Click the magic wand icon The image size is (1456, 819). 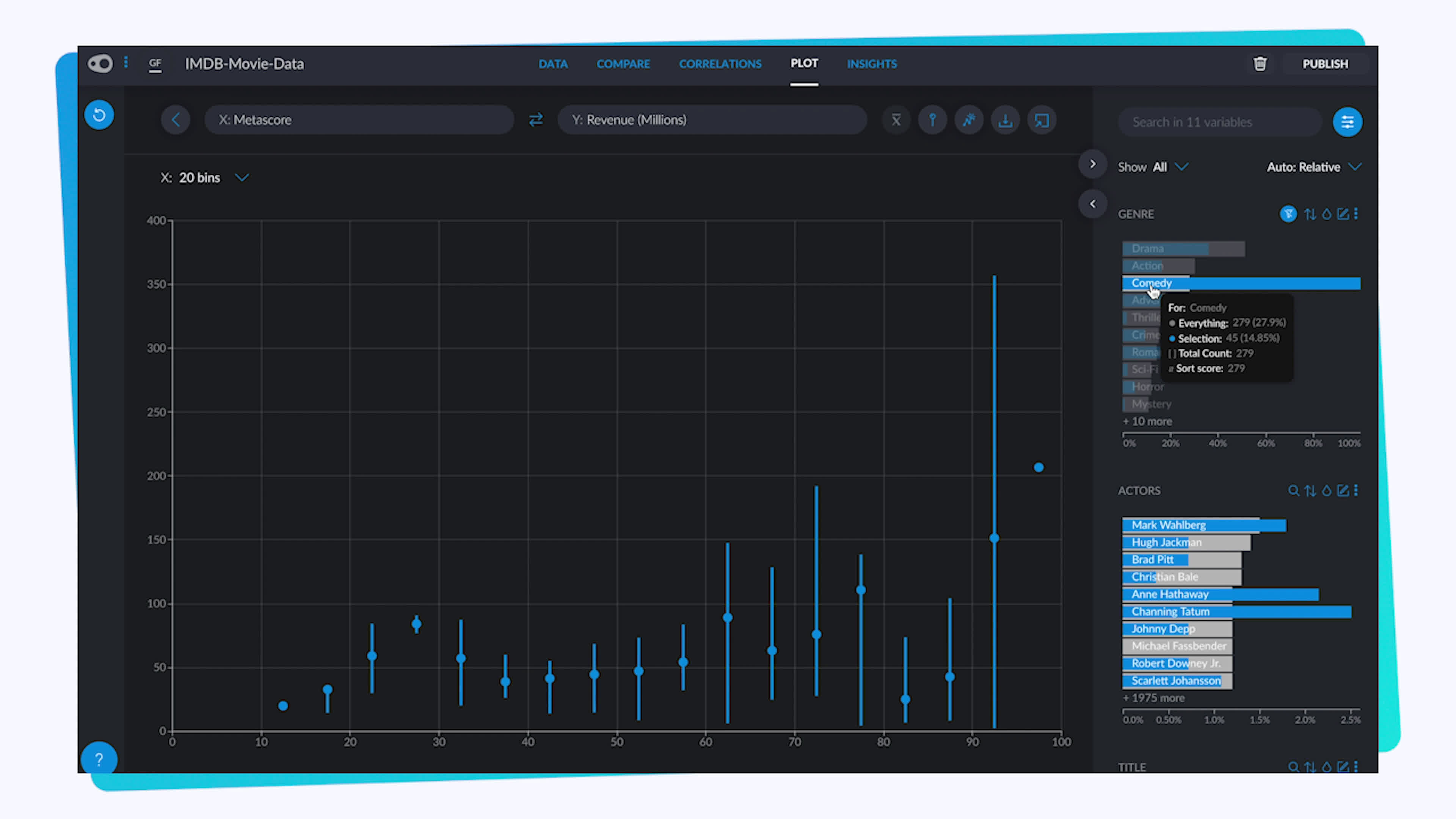coord(969,120)
